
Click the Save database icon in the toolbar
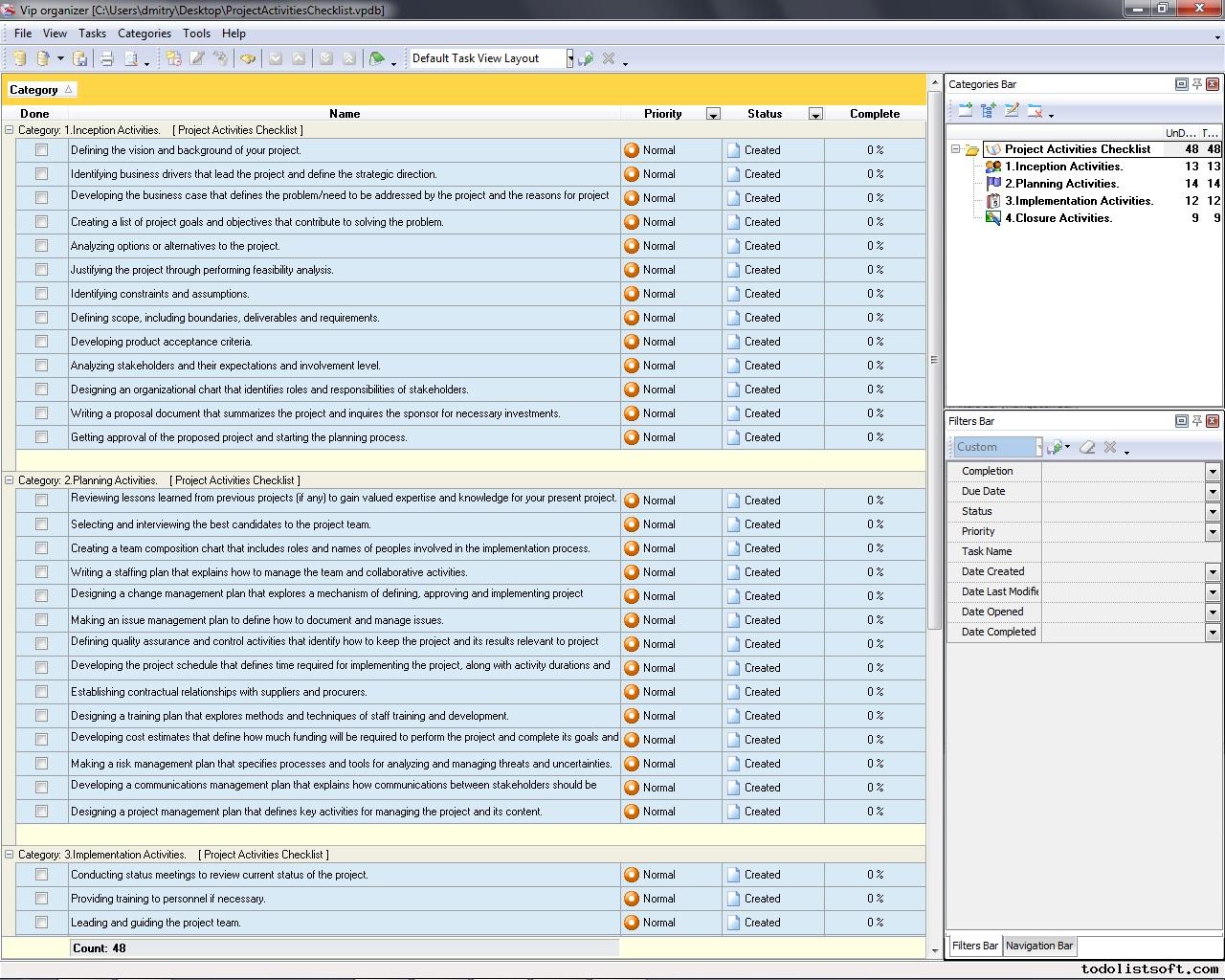(x=80, y=58)
